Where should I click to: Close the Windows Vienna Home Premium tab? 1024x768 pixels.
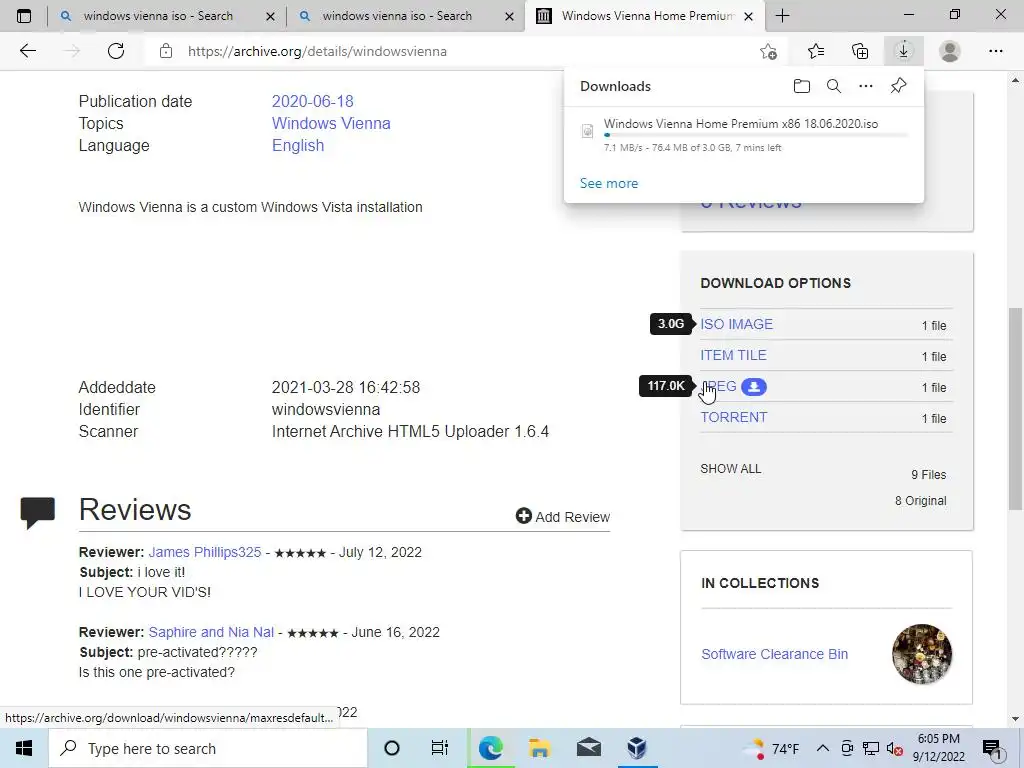(x=749, y=16)
